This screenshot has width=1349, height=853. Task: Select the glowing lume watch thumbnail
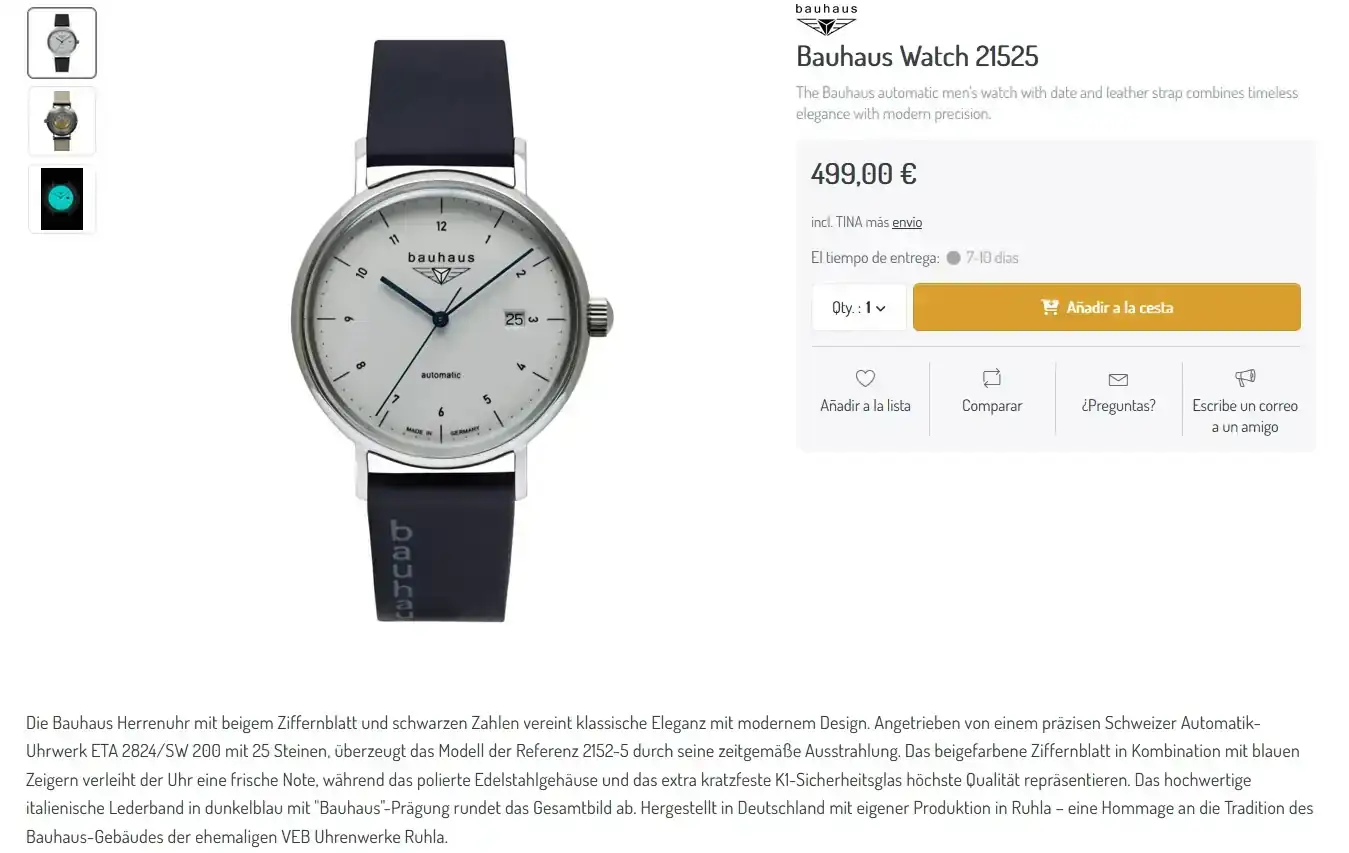coord(62,199)
